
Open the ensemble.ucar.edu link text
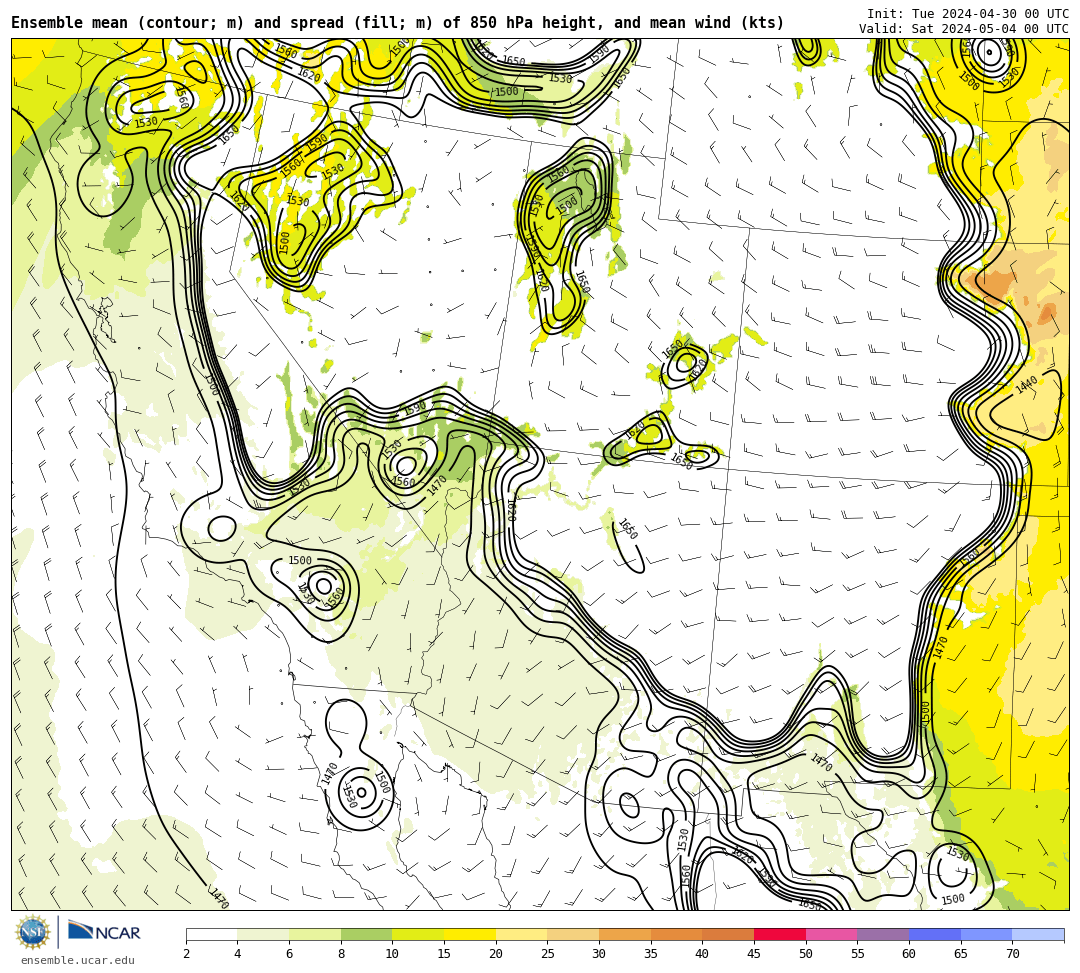pos(78,960)
